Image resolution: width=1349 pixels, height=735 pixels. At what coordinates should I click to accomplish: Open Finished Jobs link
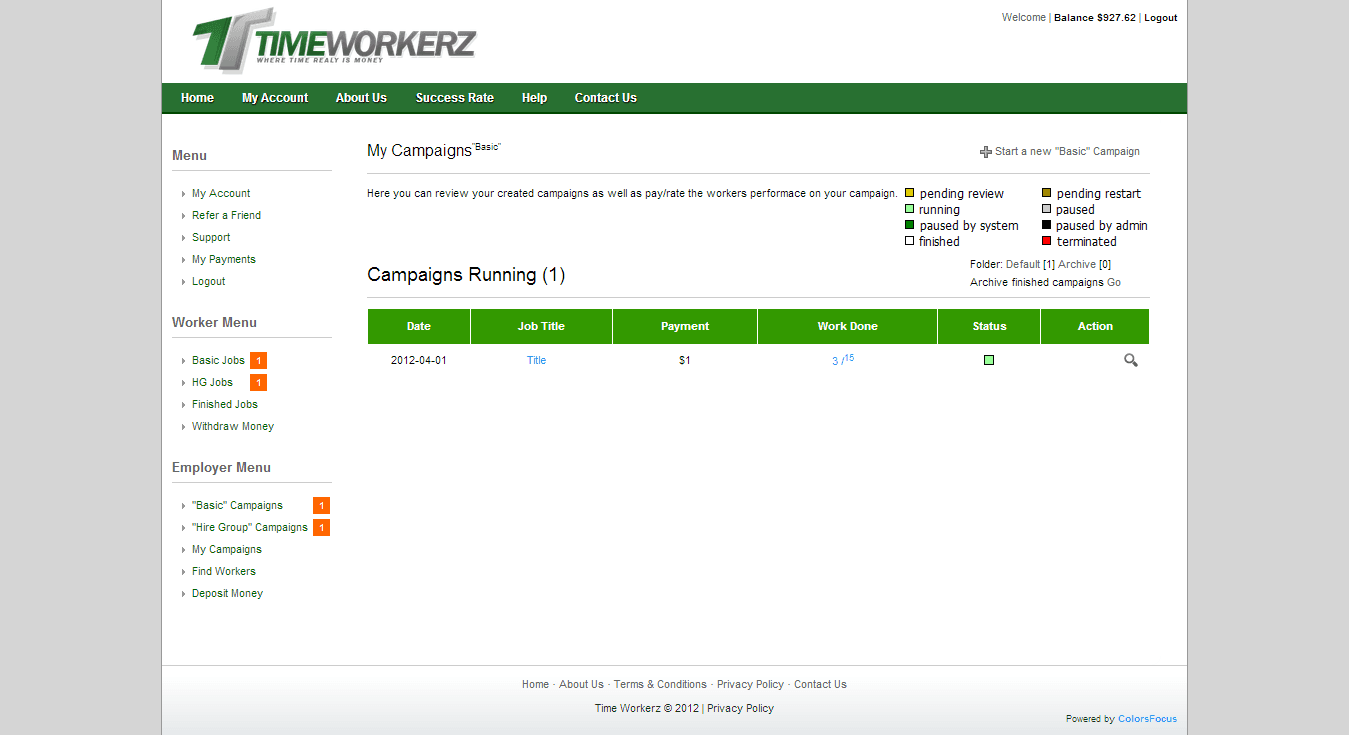225,405
